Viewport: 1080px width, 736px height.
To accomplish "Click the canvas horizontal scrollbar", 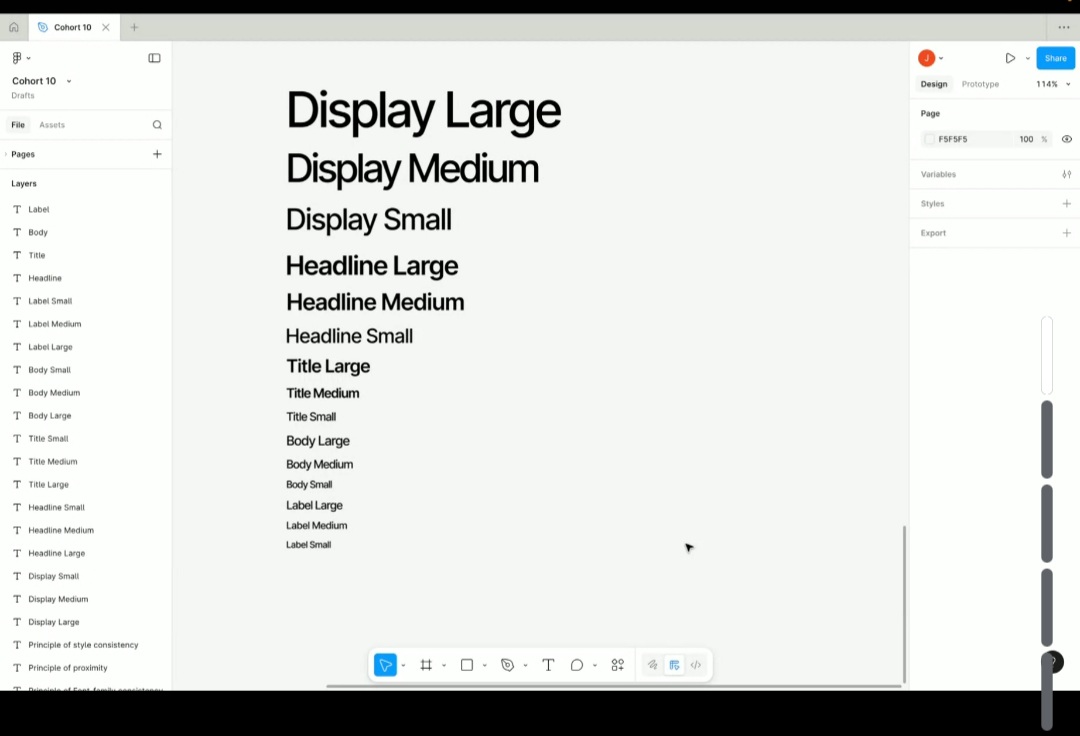I will [614, 686].
